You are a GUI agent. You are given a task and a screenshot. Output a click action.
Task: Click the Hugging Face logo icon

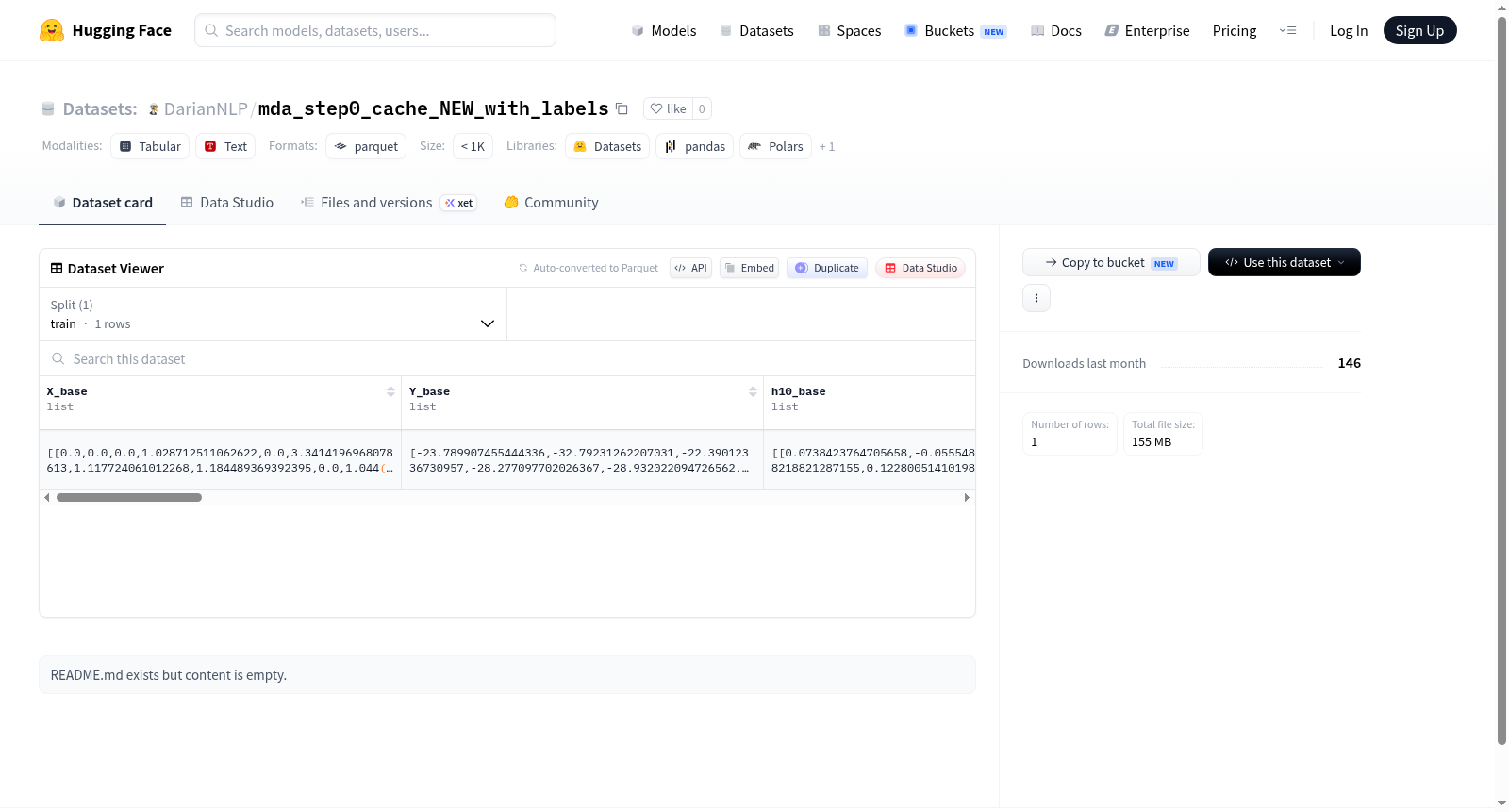pos(52,30)
